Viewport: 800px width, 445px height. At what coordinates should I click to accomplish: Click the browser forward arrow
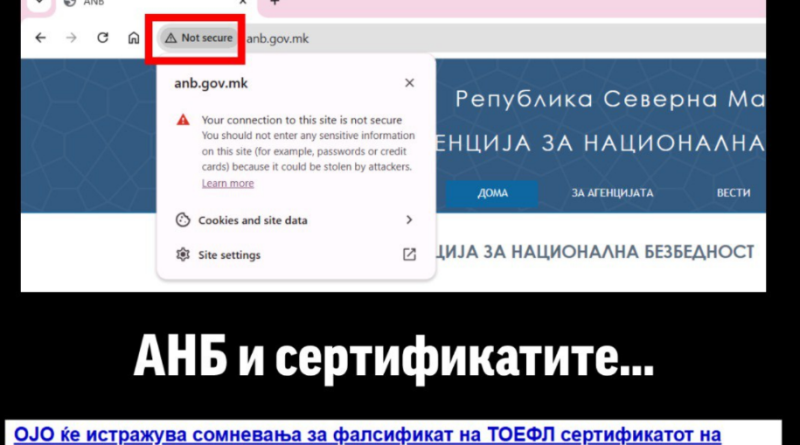pyautogui.click(x=71, y=38)
